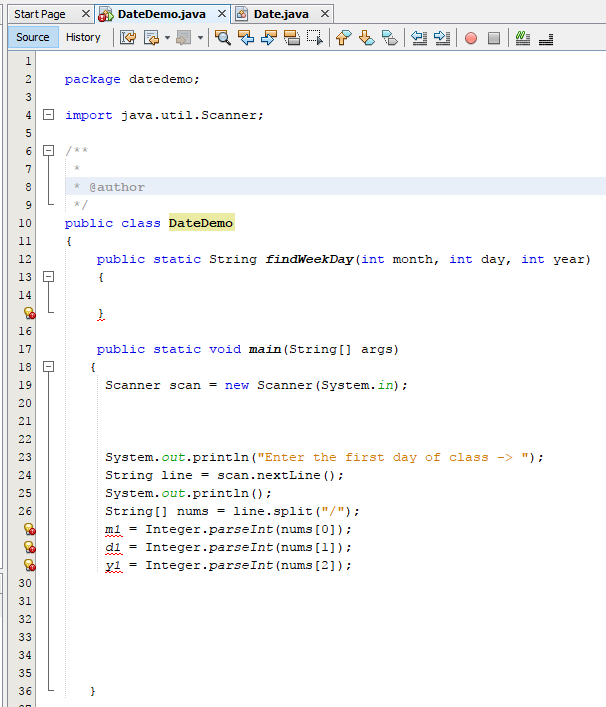606x707 pixels.
Task: Shift the line left using toolbar icon
Action: click(x=419, y=38)
